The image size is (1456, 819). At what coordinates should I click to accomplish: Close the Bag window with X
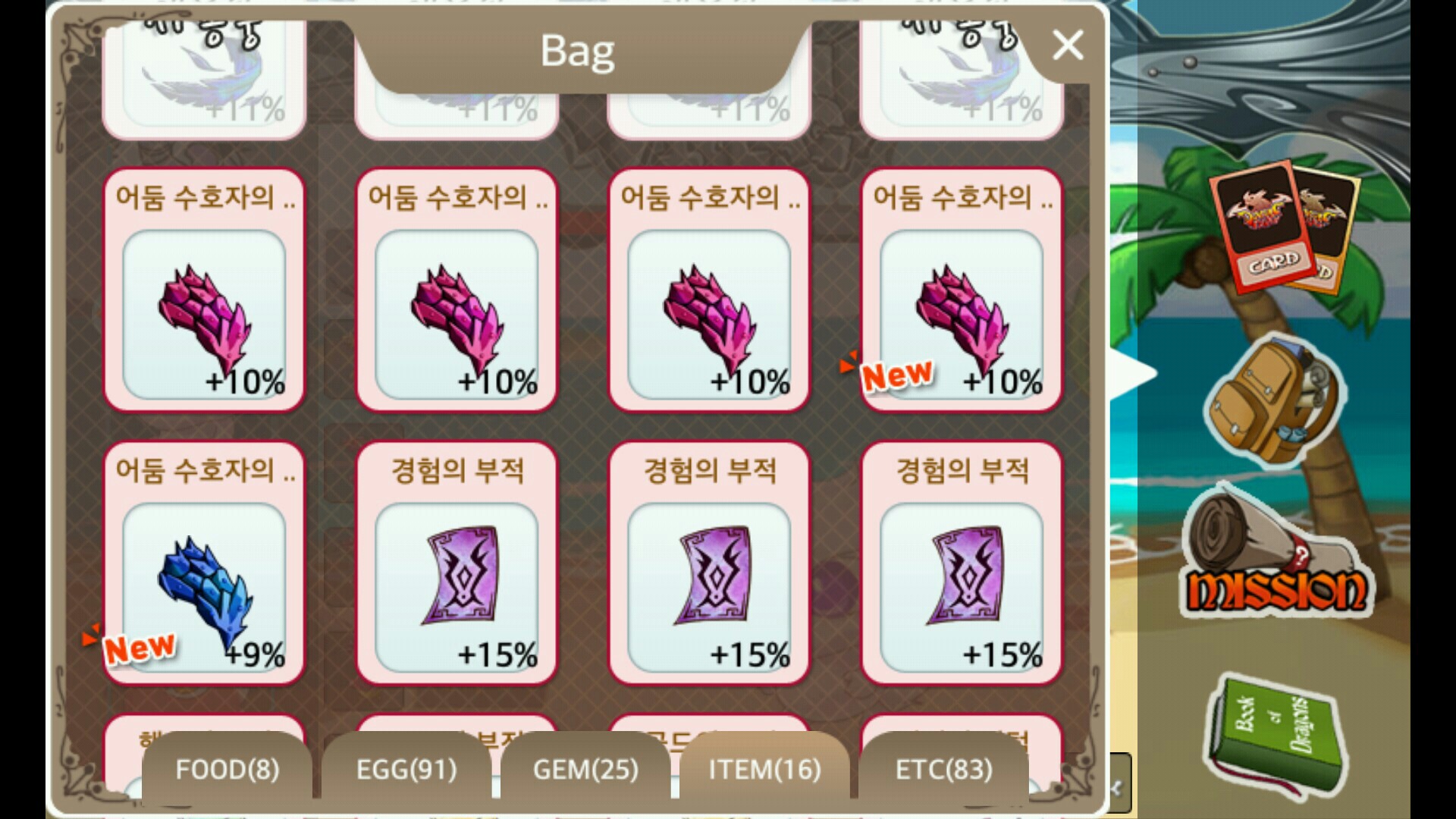coord(1068,45)
